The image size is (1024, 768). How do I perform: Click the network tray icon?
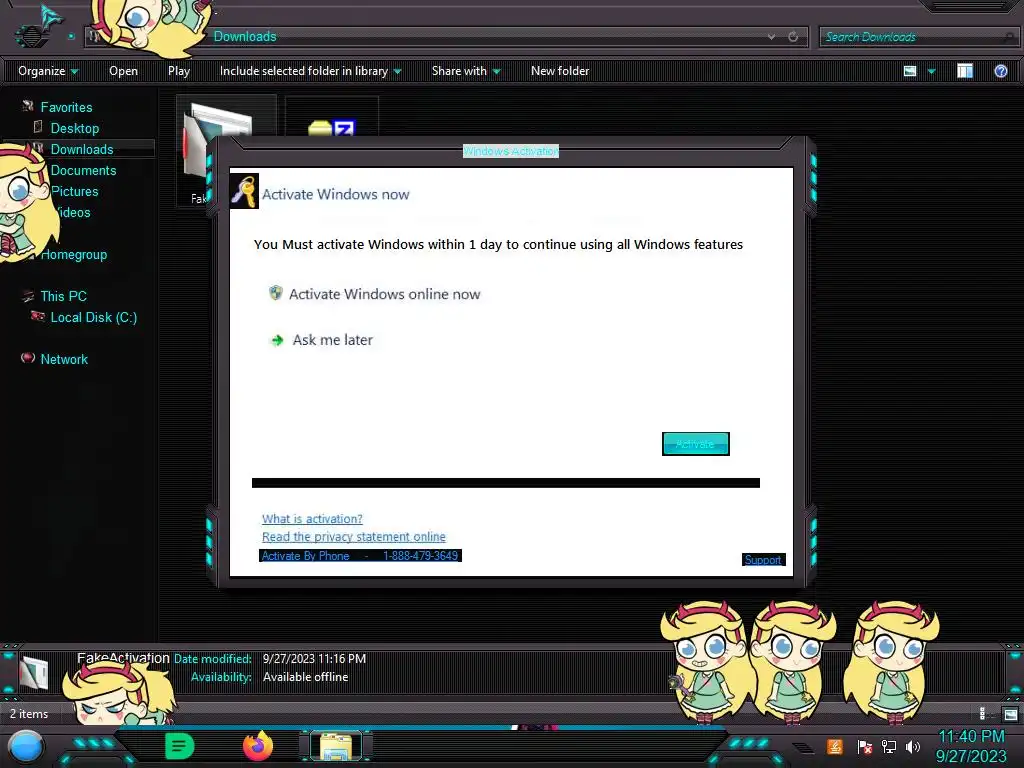coord(889,746)
